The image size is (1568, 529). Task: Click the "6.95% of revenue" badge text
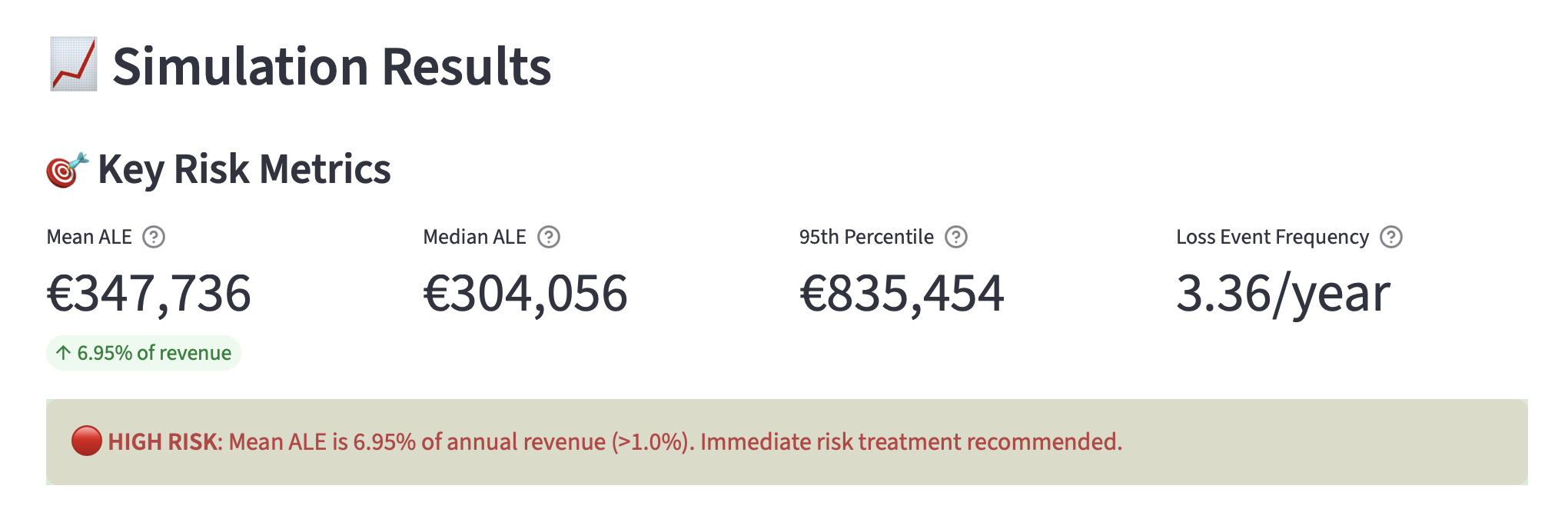click(x=154, y=353)
